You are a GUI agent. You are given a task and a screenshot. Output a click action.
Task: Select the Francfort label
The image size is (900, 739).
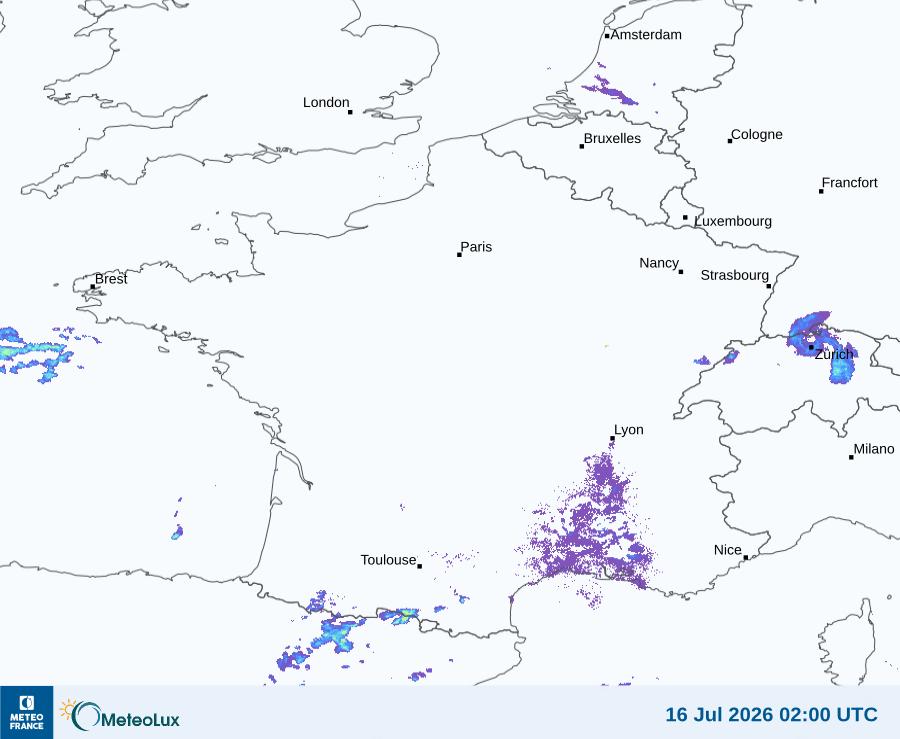849,182
